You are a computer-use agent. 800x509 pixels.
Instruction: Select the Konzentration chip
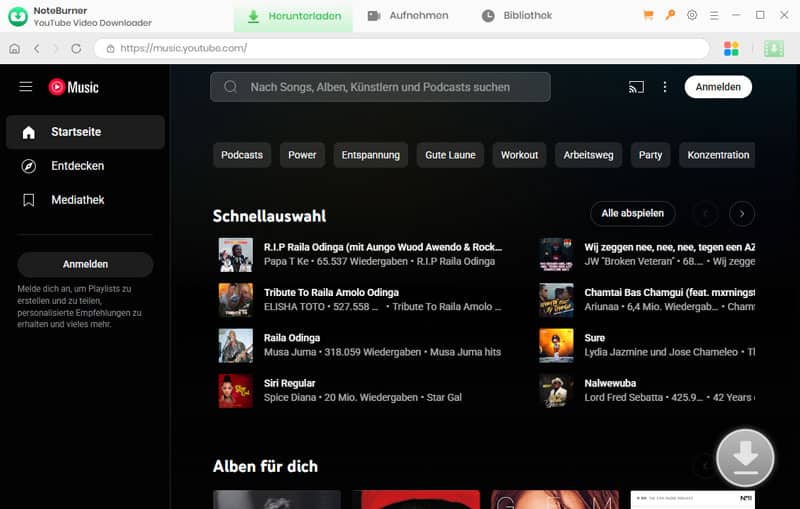(717, 155)
